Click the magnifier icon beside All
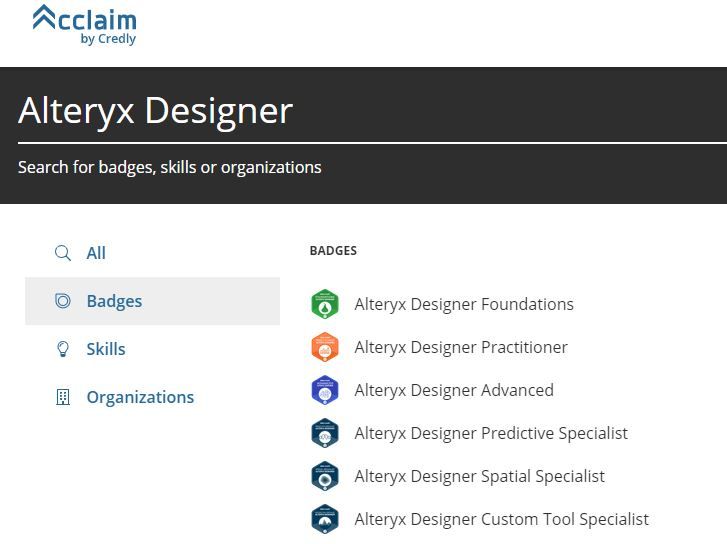 tap(63, 253)
